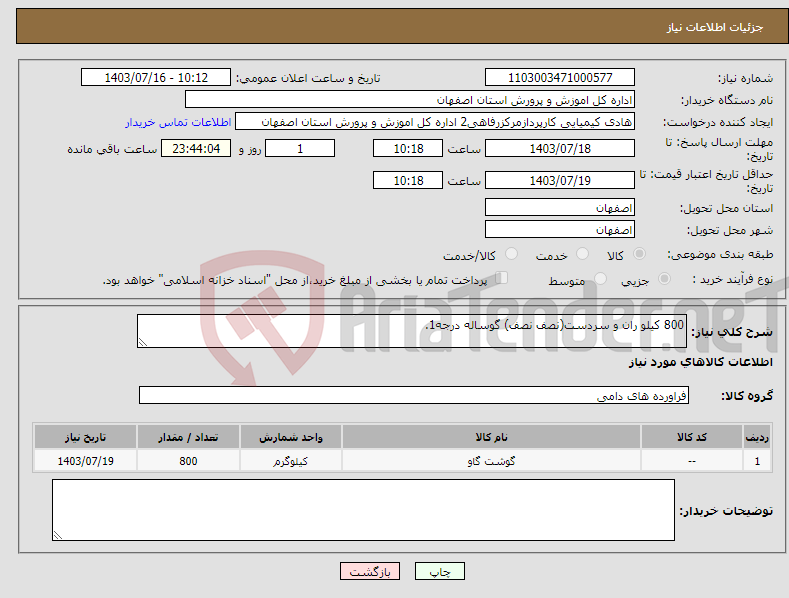
Task: Toggle the treasury bonds payment checkbox
Action: (x=501, y=278)
